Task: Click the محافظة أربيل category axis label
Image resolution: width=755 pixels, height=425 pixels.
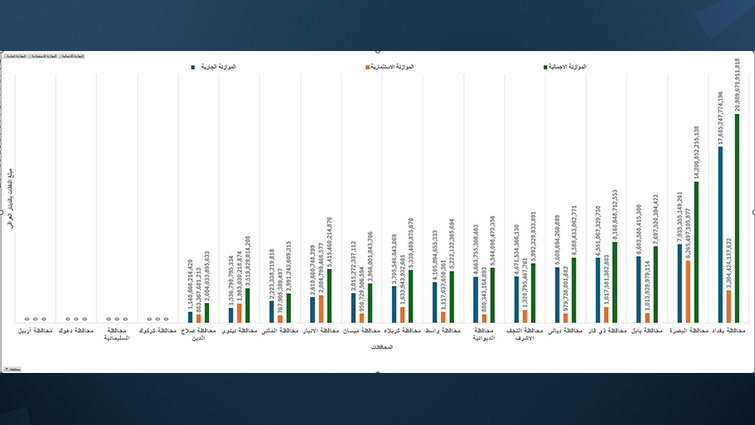Action: click(x=35, y=330)
